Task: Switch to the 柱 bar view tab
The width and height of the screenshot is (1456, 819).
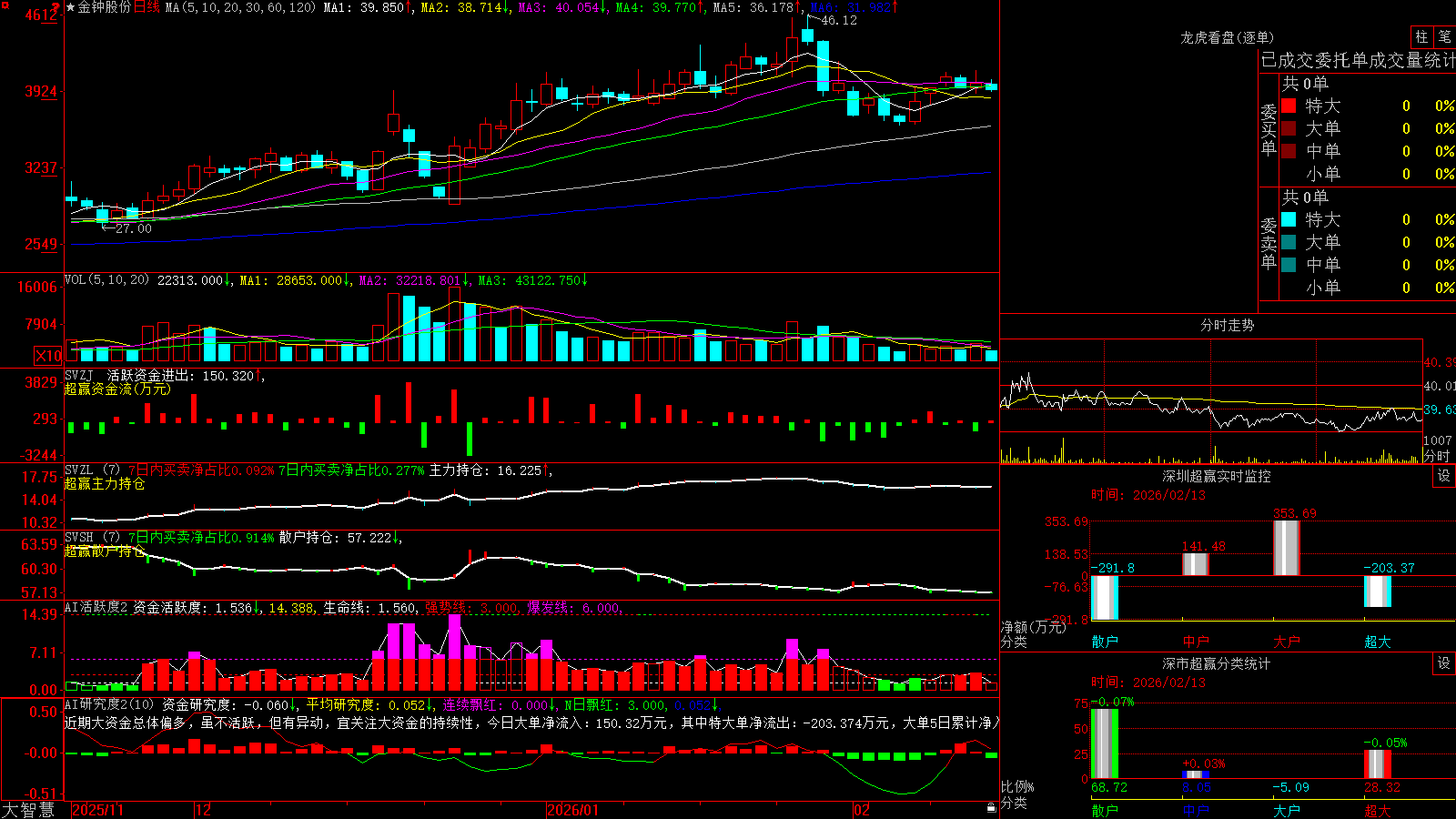Action: coord(1421,37)
